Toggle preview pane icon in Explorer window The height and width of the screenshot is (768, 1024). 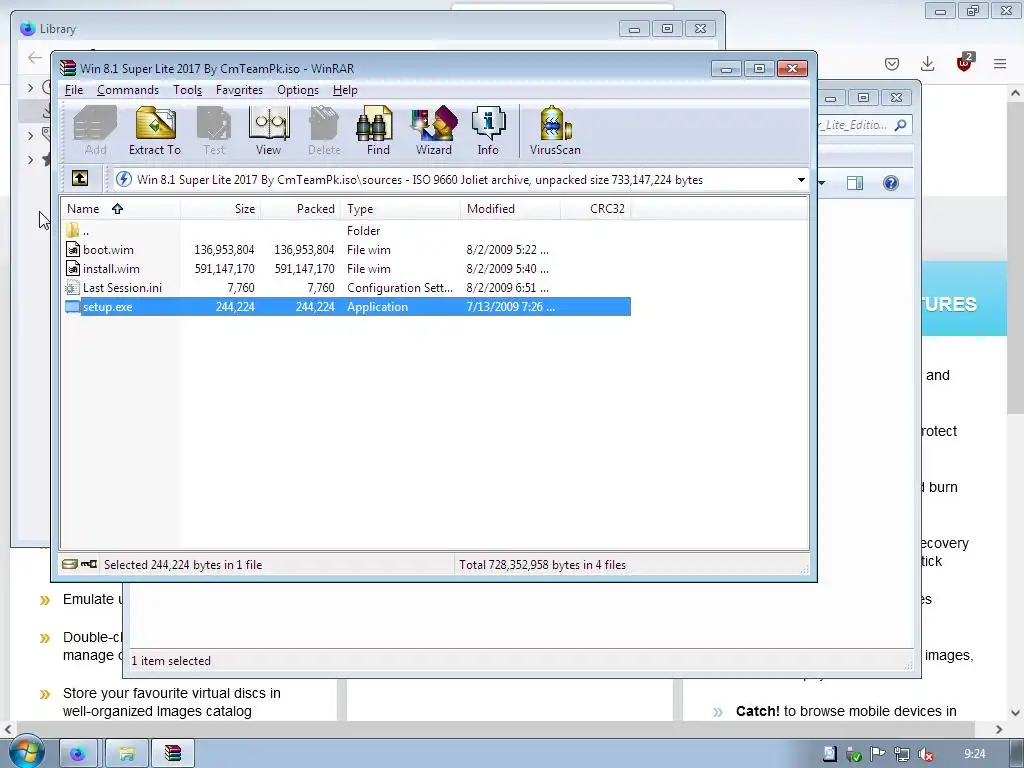point(855,183)
